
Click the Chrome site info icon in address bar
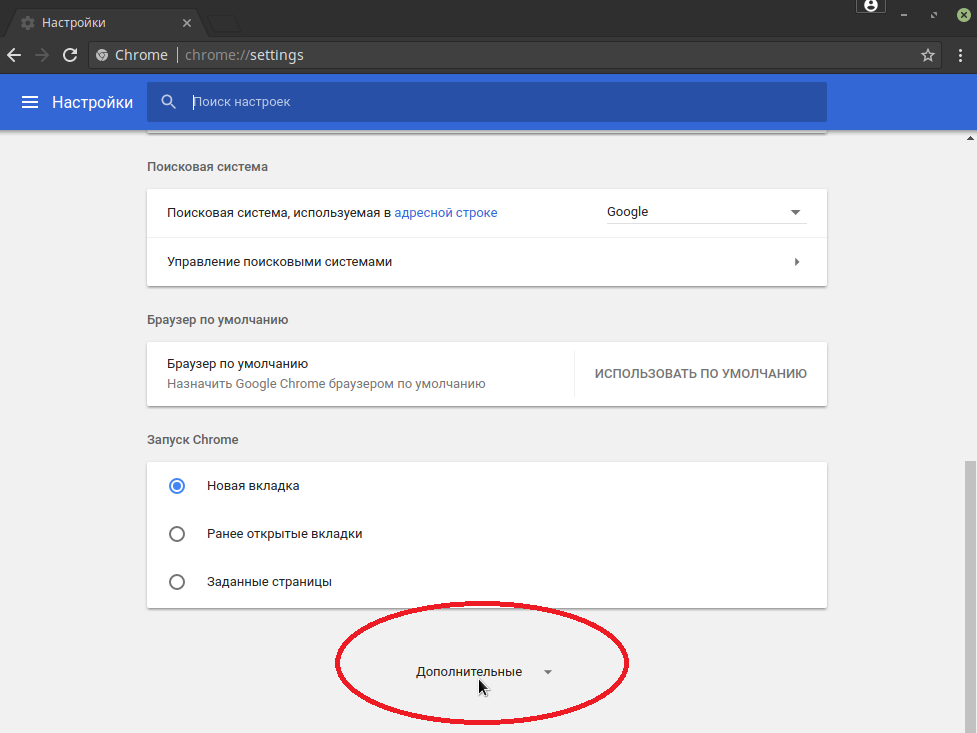pyautogui.click(x=102, y=55)
